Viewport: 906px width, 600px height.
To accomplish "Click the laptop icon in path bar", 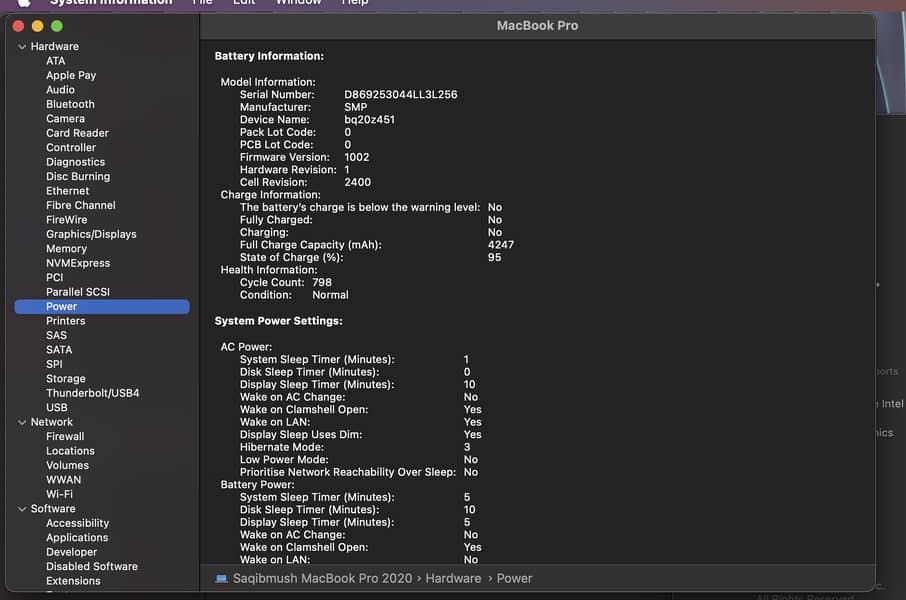I will (221, 578).
